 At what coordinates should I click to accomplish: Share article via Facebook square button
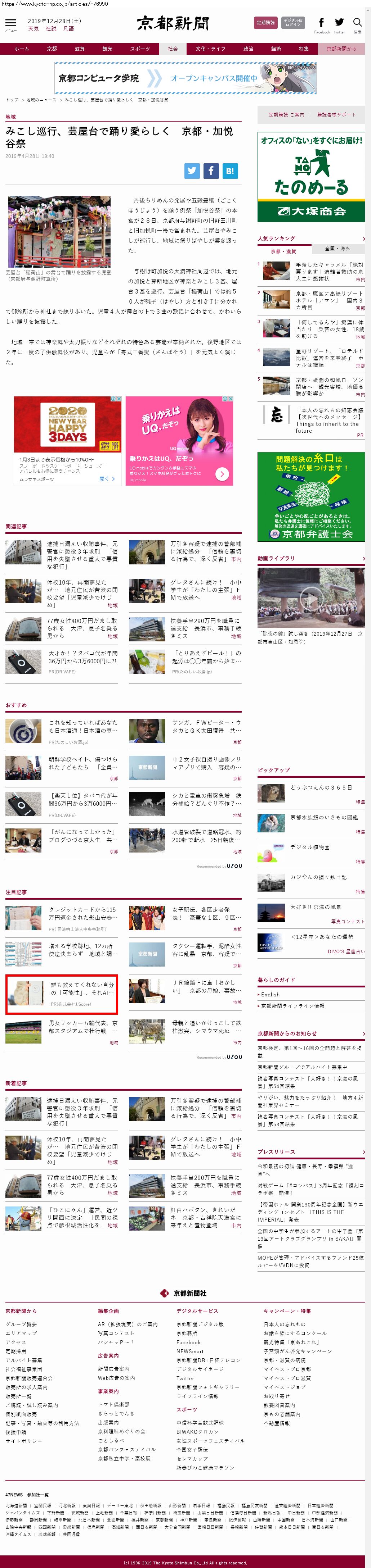(211, 171)
